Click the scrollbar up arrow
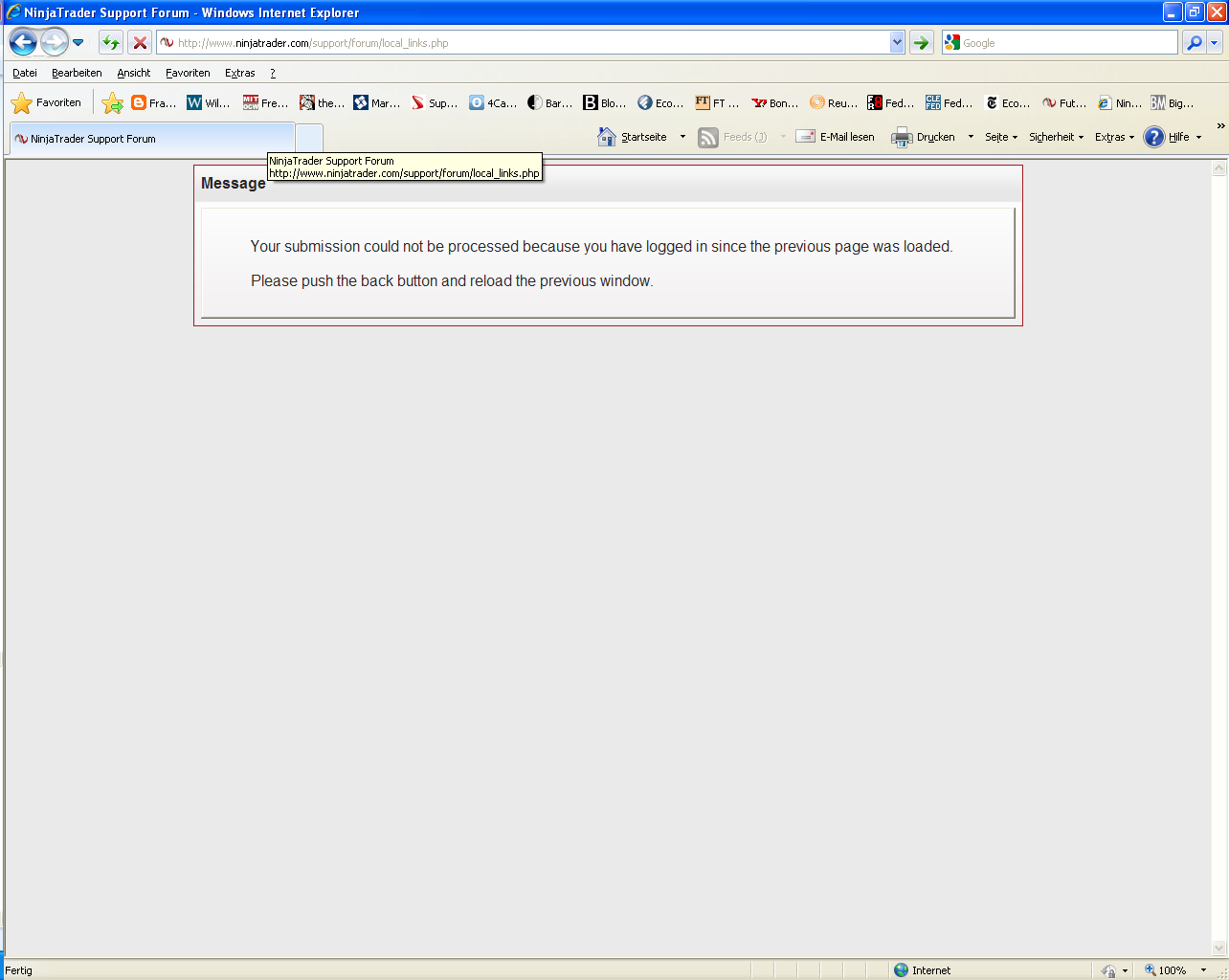The width and height of the screenshot is (1229, 980). (1219, 168)
